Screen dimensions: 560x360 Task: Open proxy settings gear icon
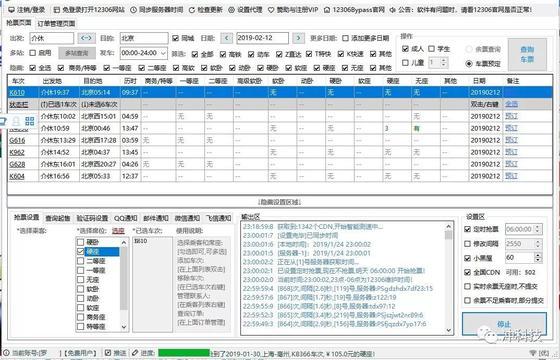pyautogui.click(x=231, y=10)
